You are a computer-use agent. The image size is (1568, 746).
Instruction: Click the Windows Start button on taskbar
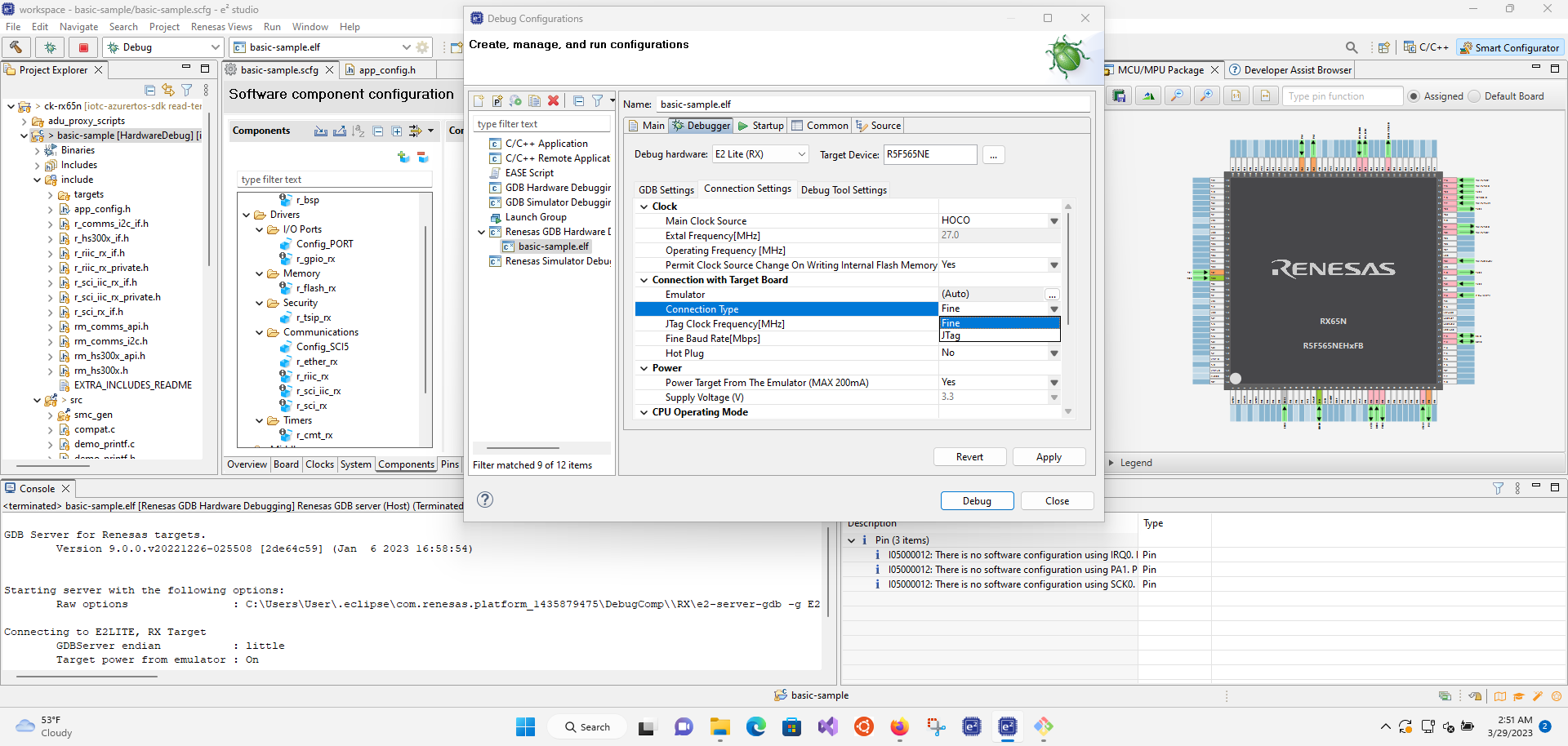tap(525, 726)
